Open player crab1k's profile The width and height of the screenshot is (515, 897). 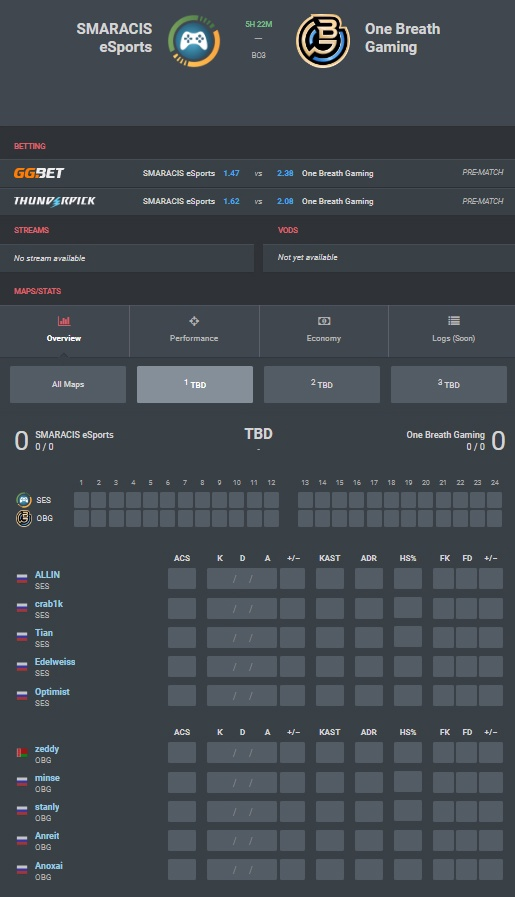[x=49, y=604]
